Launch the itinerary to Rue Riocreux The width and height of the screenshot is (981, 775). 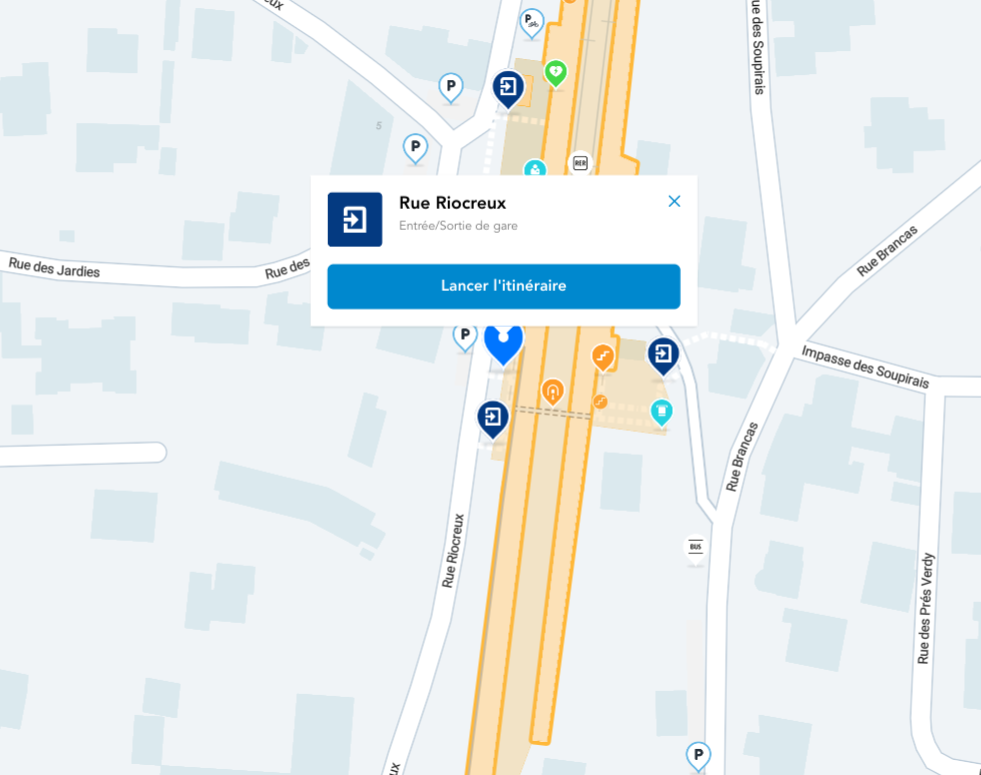504,286
